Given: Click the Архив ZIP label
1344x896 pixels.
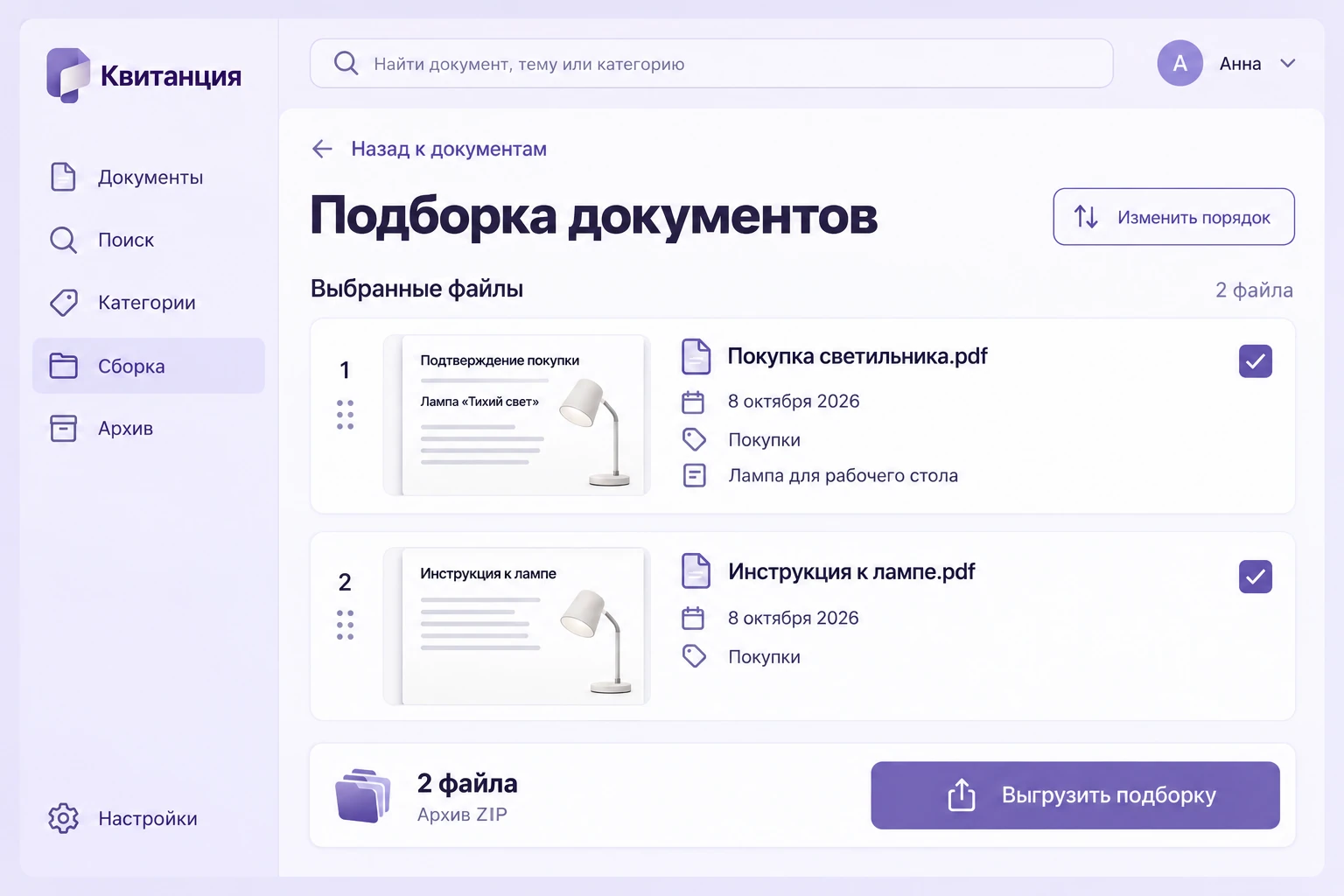Looking at the screenshot, I should click(x=462, y=815).
